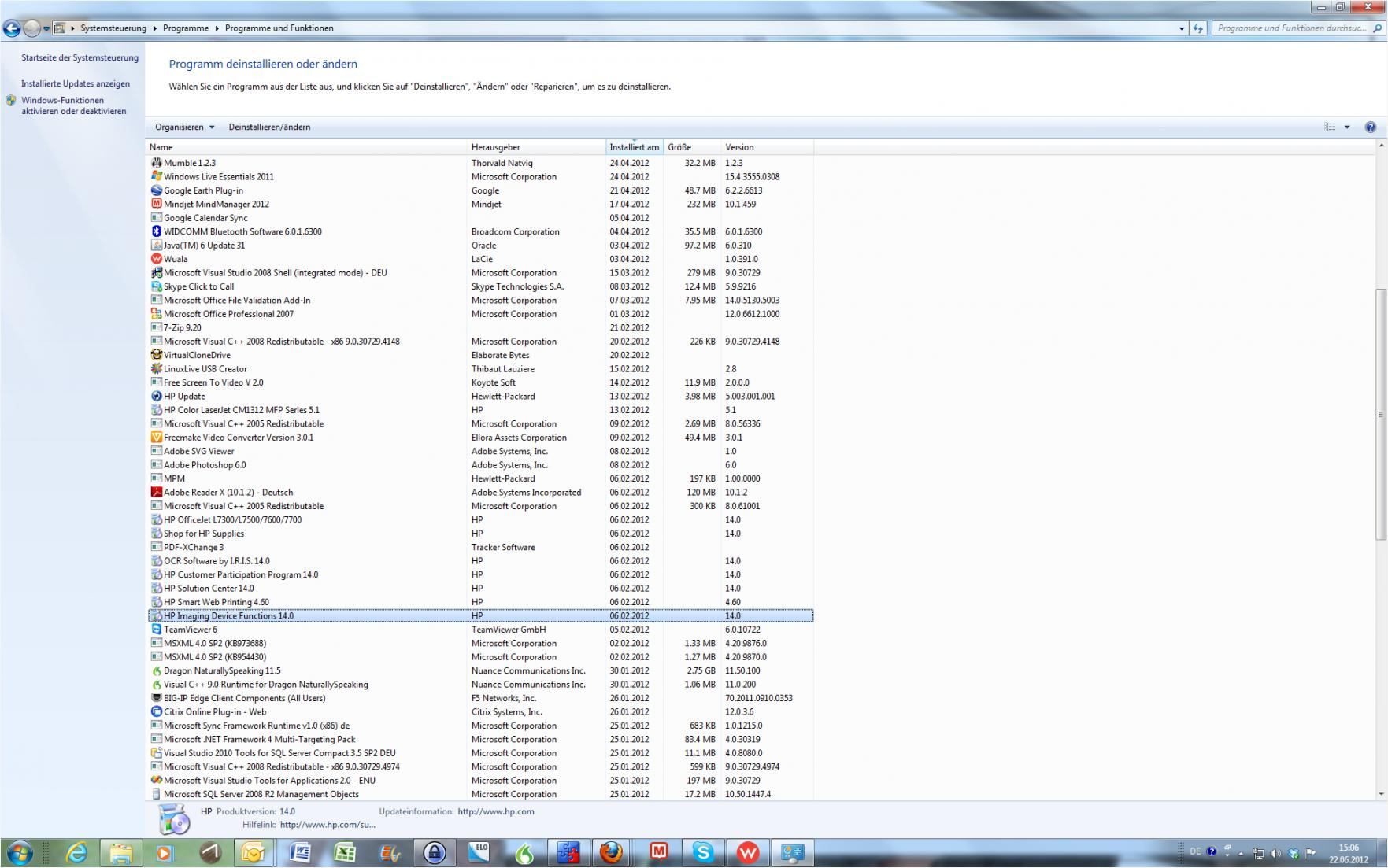
Task: Open the view options dropdown arrow
Action: pyautogui.click(x=1347, y=127)
